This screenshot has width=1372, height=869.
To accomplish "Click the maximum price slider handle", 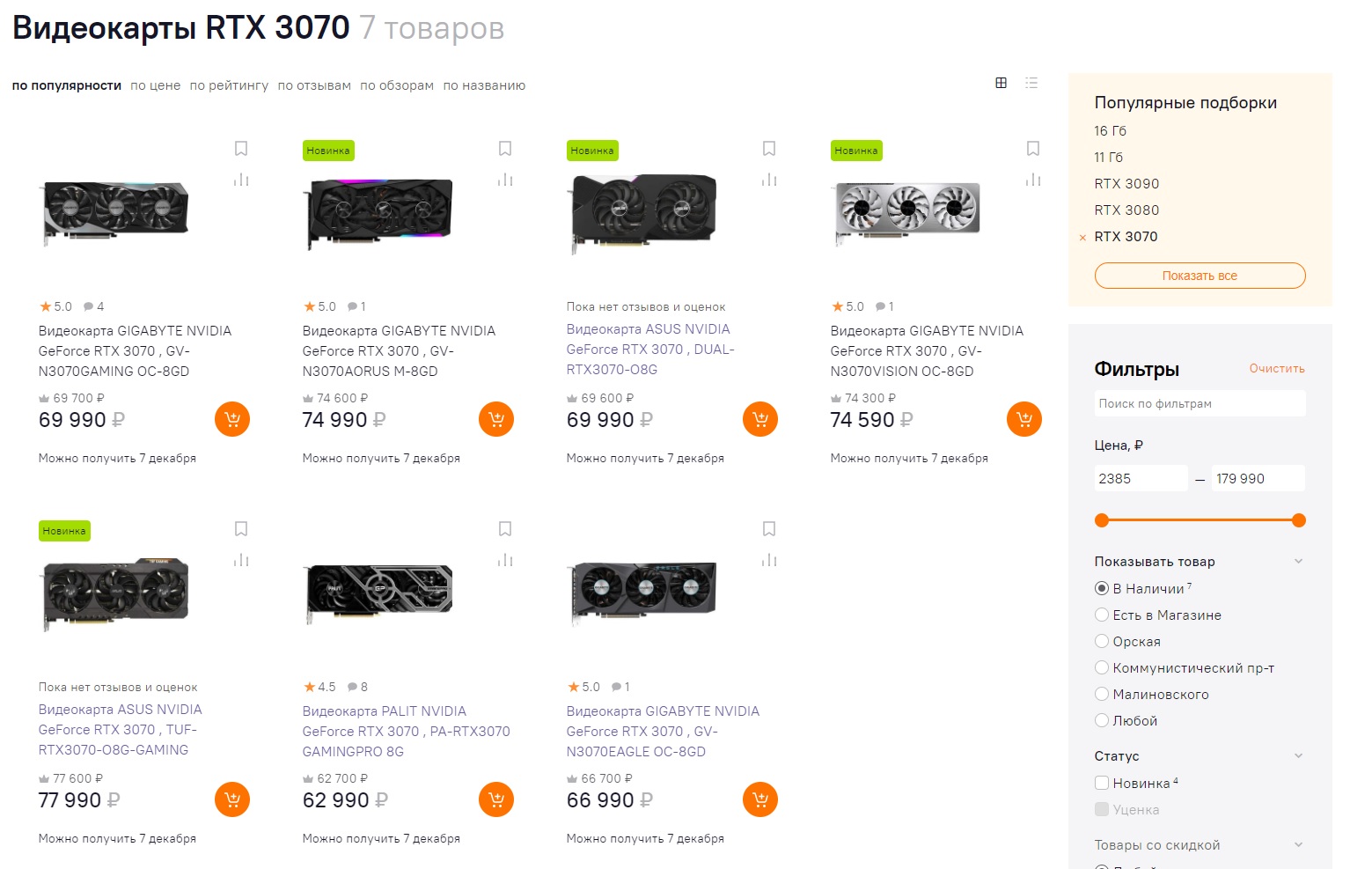I will click(x=1299, y=520).
